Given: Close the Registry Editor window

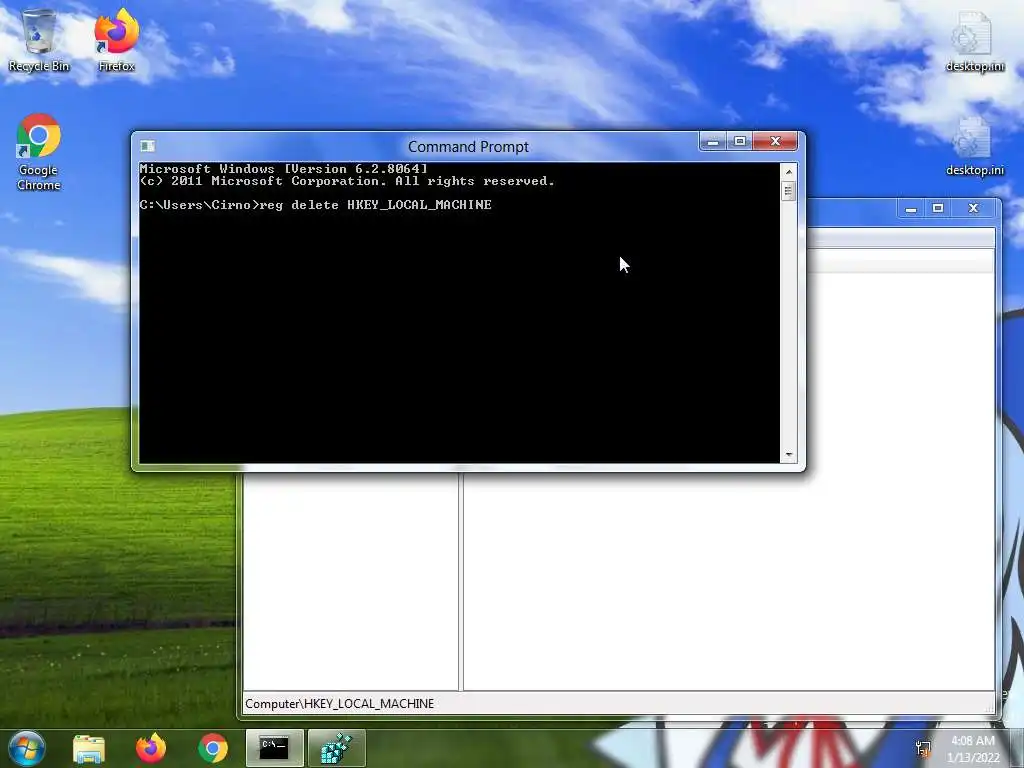Looking at the screenshot, I should tap(973, 208).
